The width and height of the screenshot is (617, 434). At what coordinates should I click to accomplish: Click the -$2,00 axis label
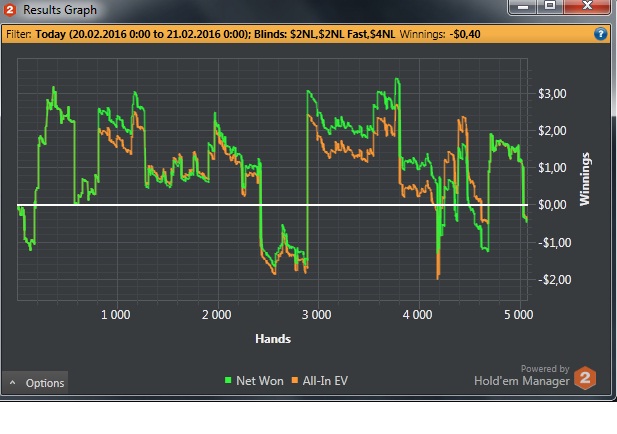tap(555, 280)
